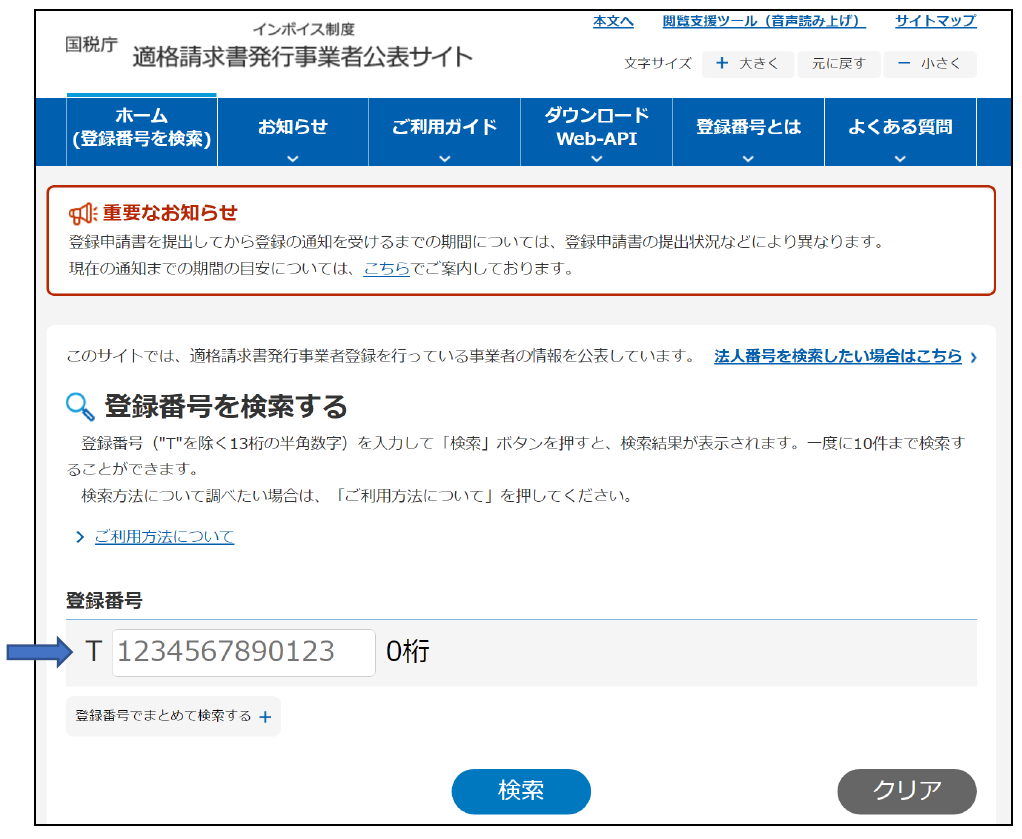Click the 登録番号 field label
1022x839 pixels.
point(104,600)
